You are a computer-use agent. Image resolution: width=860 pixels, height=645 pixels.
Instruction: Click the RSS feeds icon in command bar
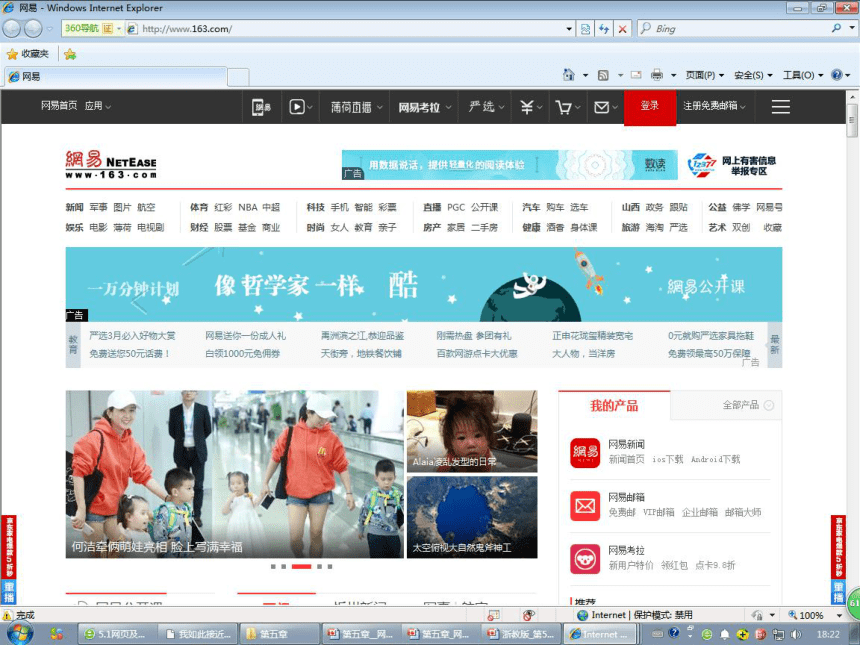point(603,75)
